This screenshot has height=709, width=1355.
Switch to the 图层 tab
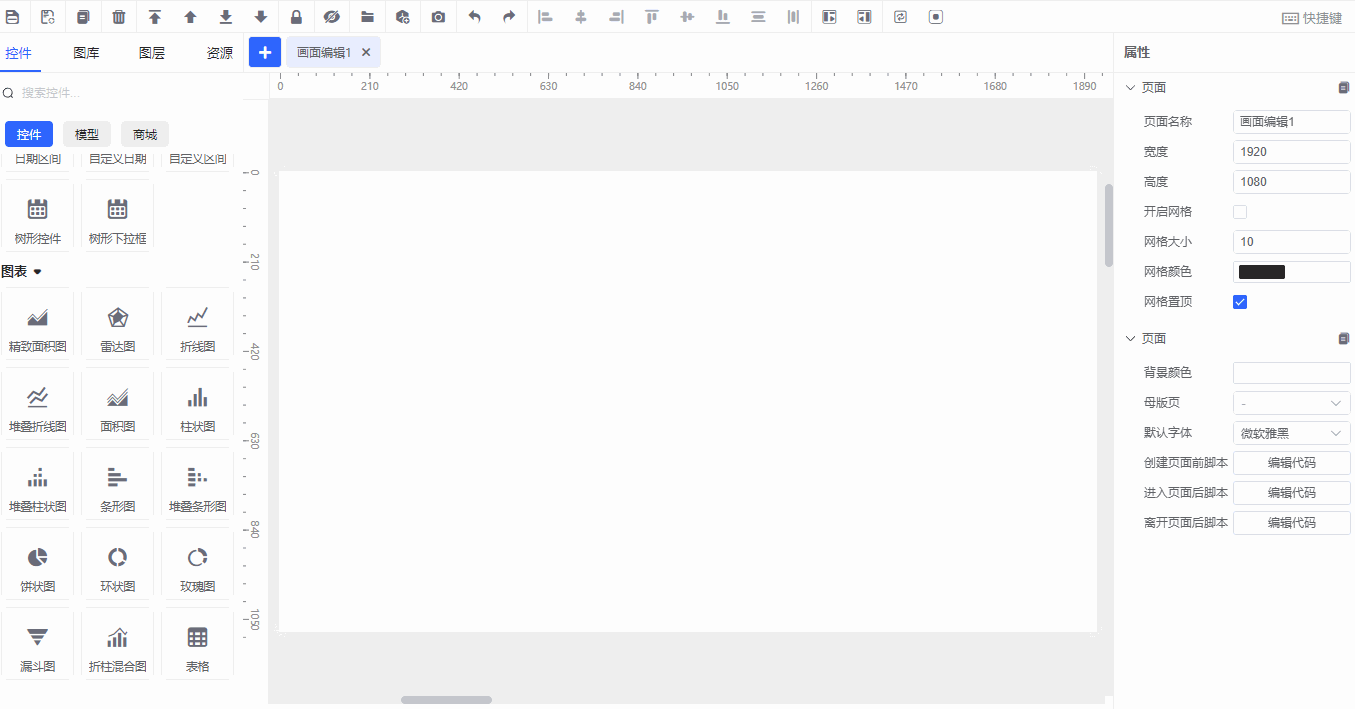(152, 53)
